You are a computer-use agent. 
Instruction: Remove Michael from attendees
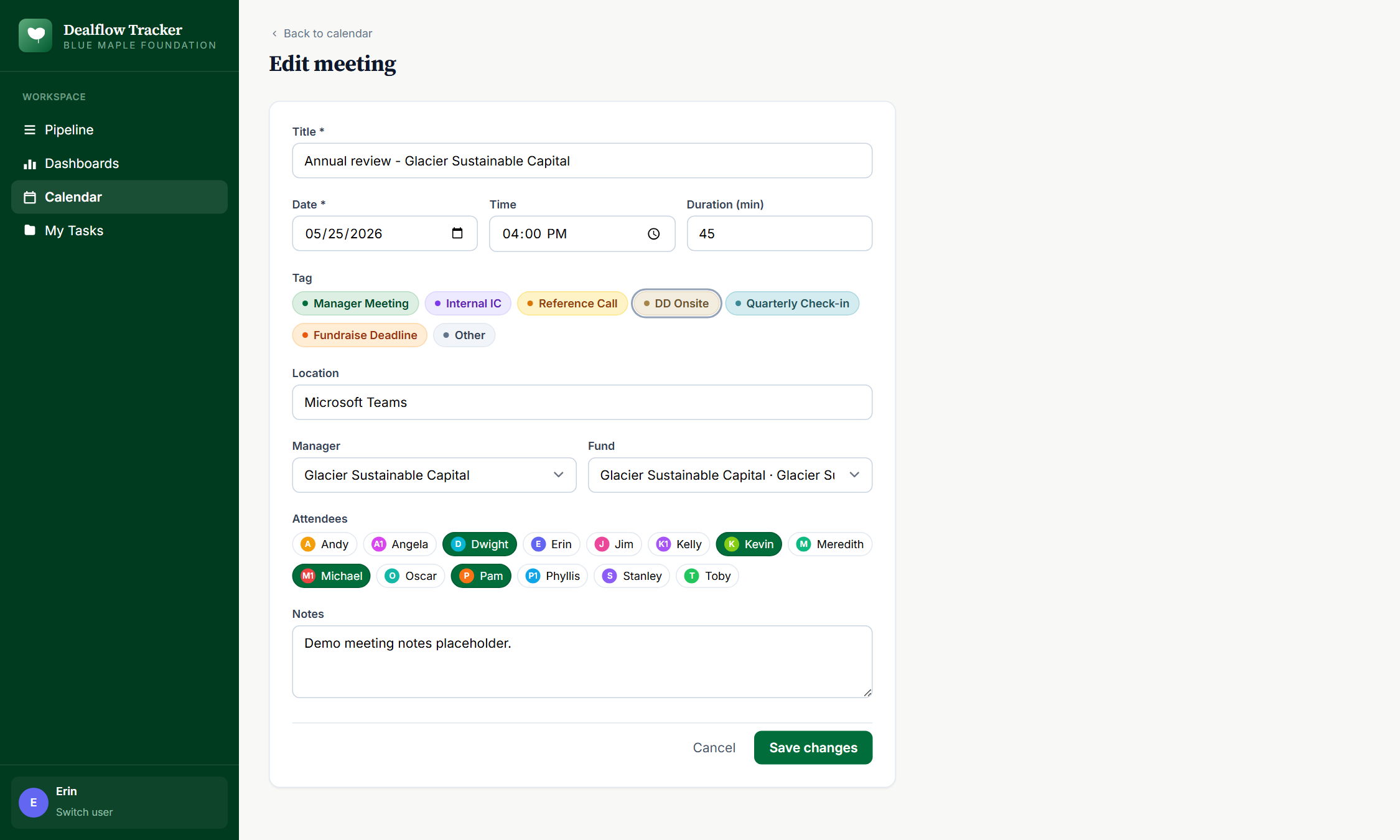coord(332,576)
